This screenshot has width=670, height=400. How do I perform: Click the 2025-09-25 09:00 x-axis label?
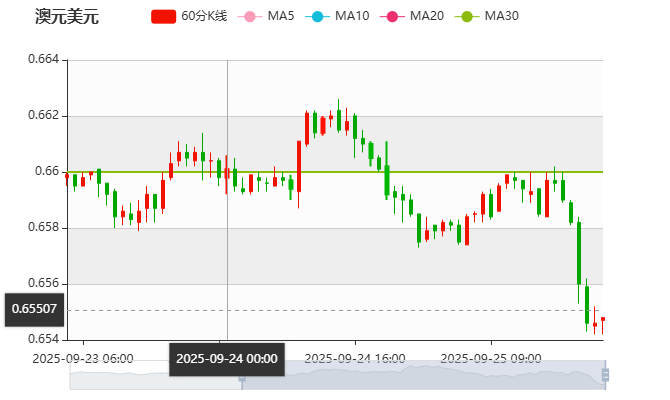(x=490, y=357)
